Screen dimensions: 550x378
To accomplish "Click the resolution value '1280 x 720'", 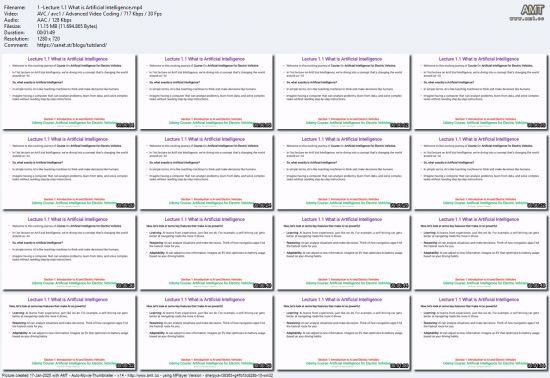I will click(48, 39).
